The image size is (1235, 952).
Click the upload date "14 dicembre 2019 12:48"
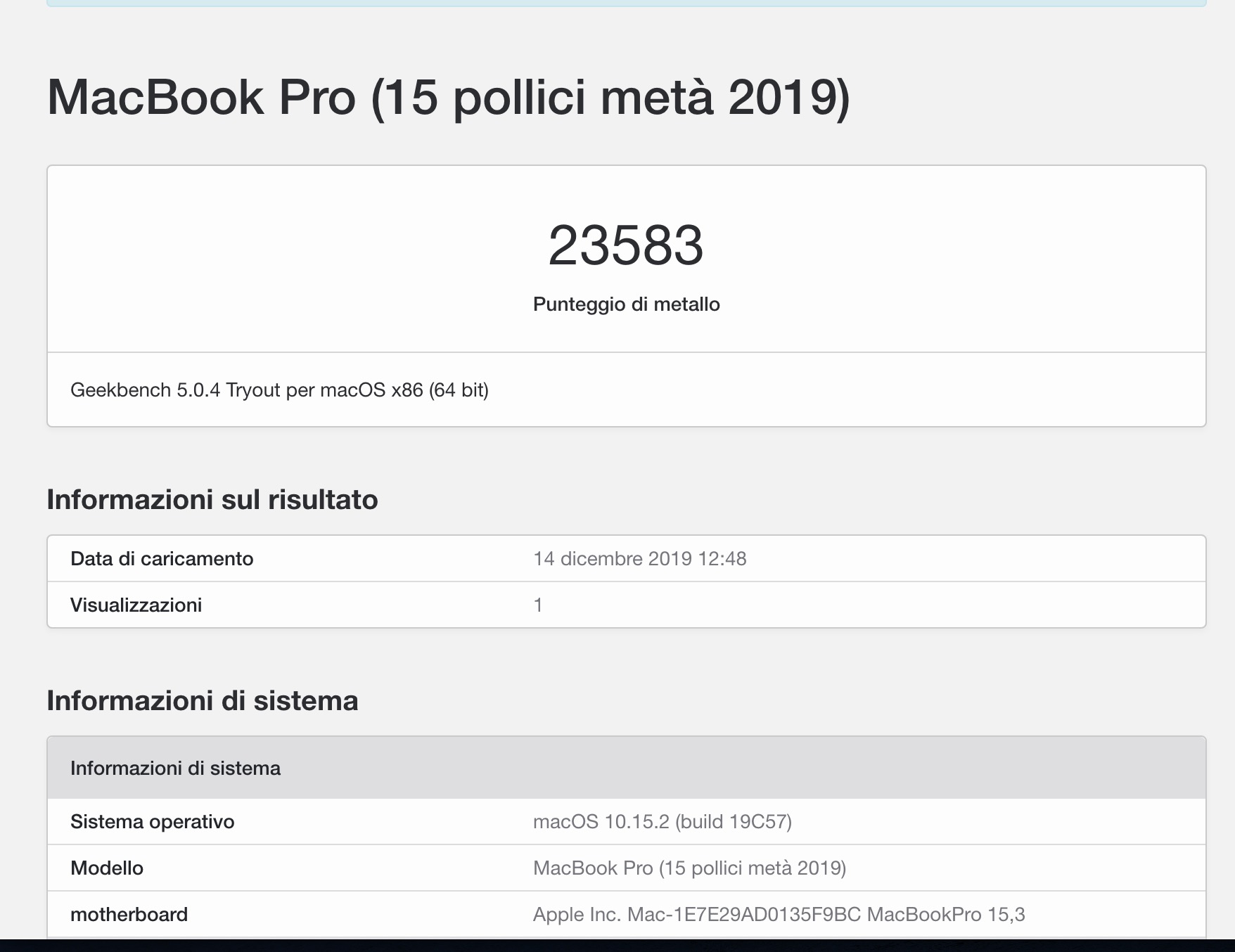(x=639, y=559)
